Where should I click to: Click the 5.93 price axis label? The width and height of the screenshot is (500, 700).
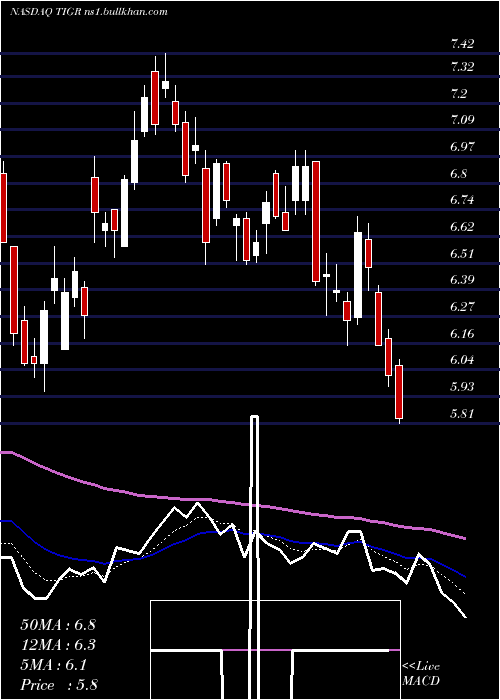click(462, 386)
